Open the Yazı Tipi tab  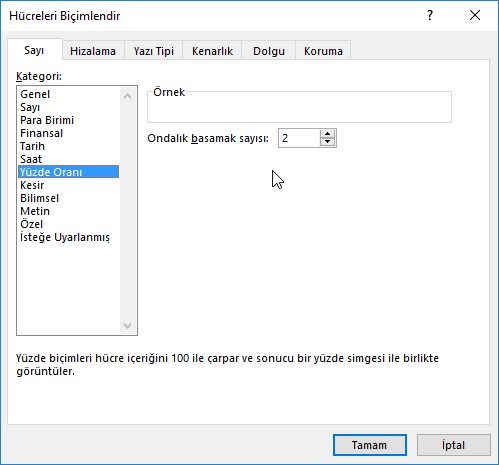click(154, 51)
